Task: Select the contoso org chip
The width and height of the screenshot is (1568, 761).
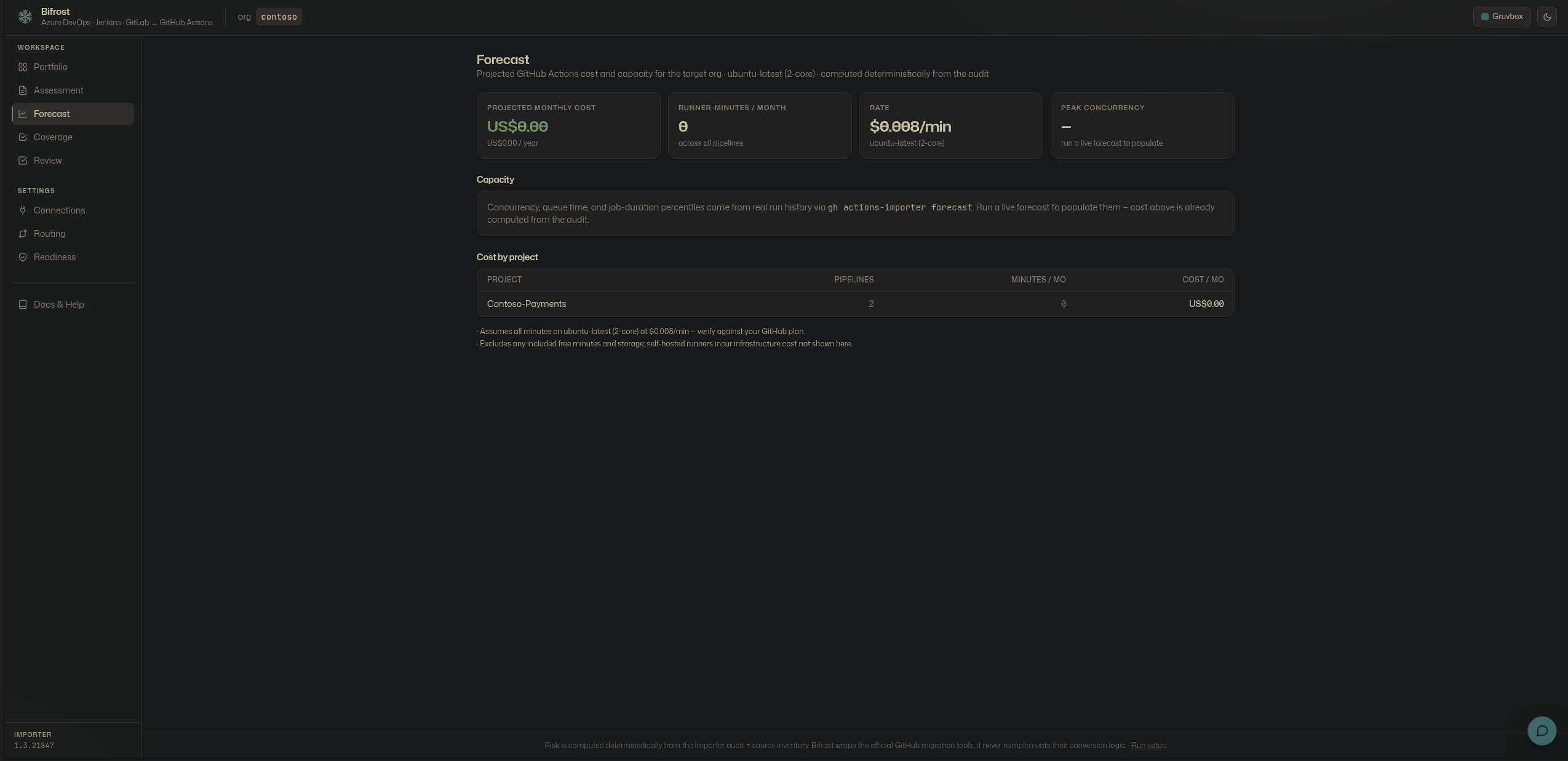Action: [279, 17]
